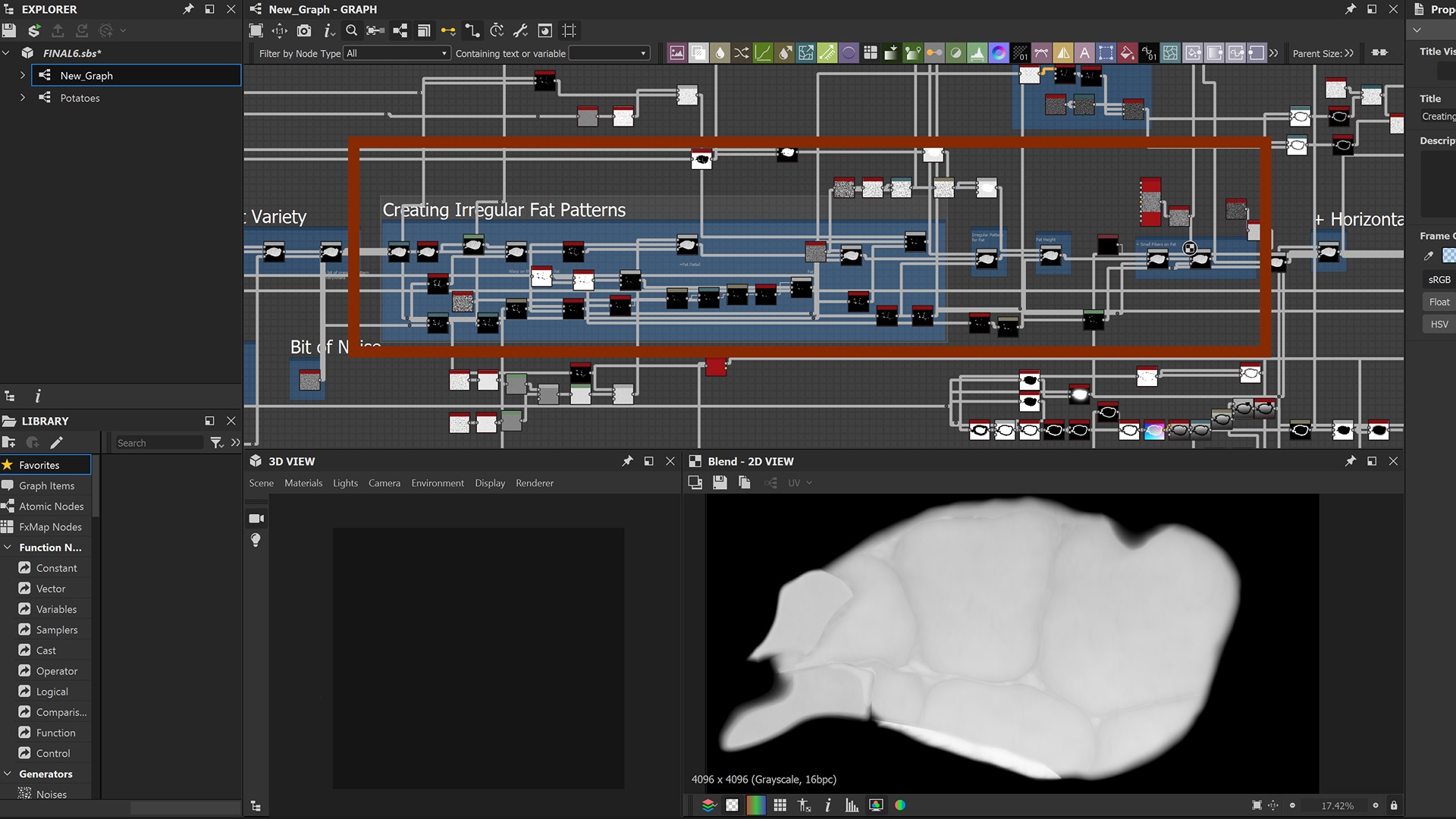Click the Bitmap node icon in node bar

[676, 53]
